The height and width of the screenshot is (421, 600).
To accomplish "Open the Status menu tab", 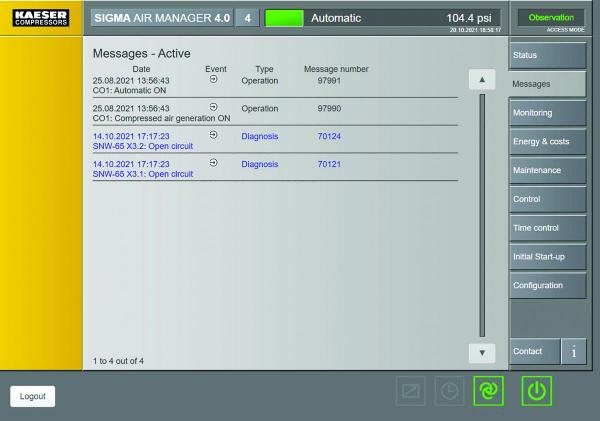I will 548,55.
